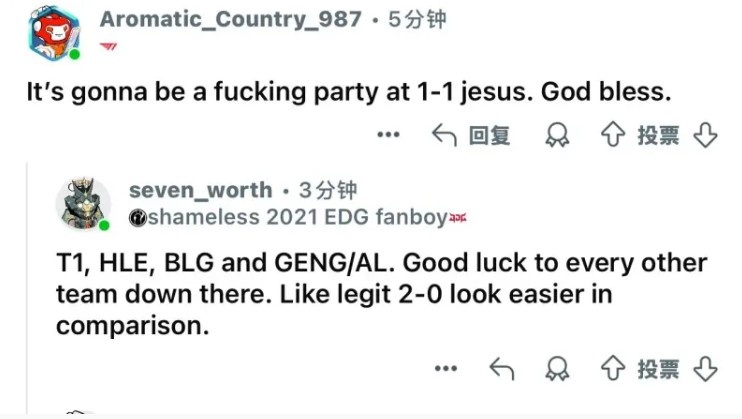Click the 'shameless 2021 EDG fanboy' flair
The height and width of the screenshot is (419, 742).
[290, 216]
